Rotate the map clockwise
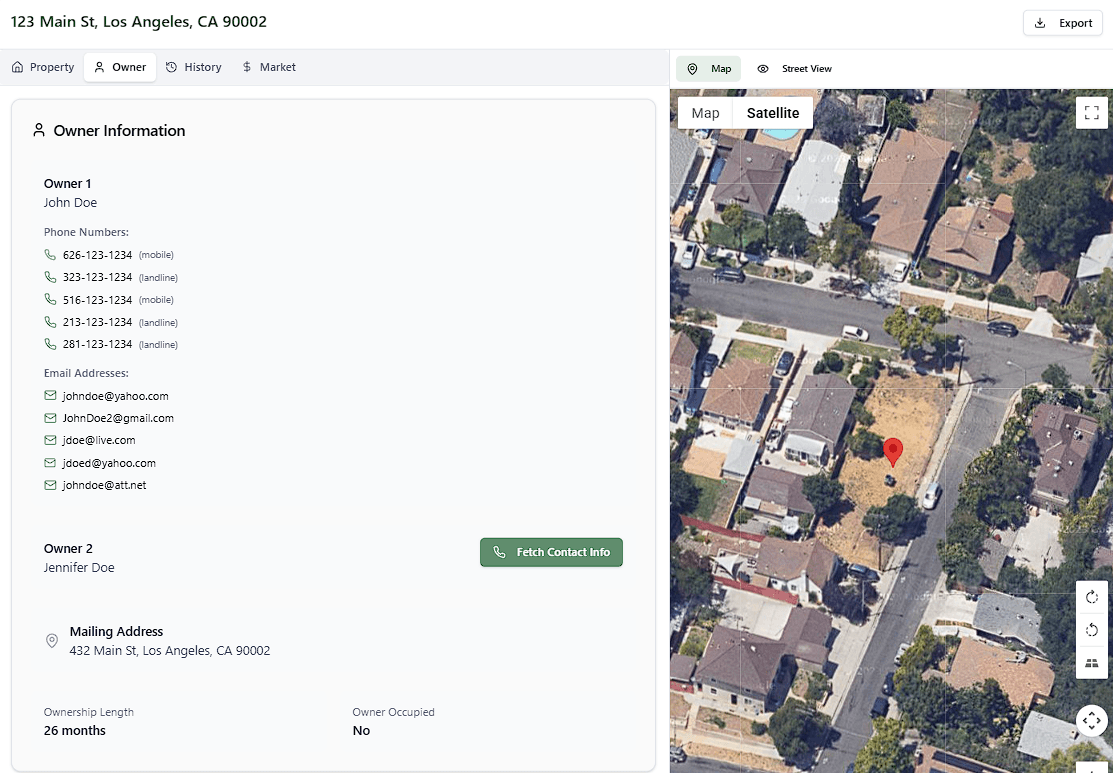Screen dimensions: 1113x773 [1091, 597]
